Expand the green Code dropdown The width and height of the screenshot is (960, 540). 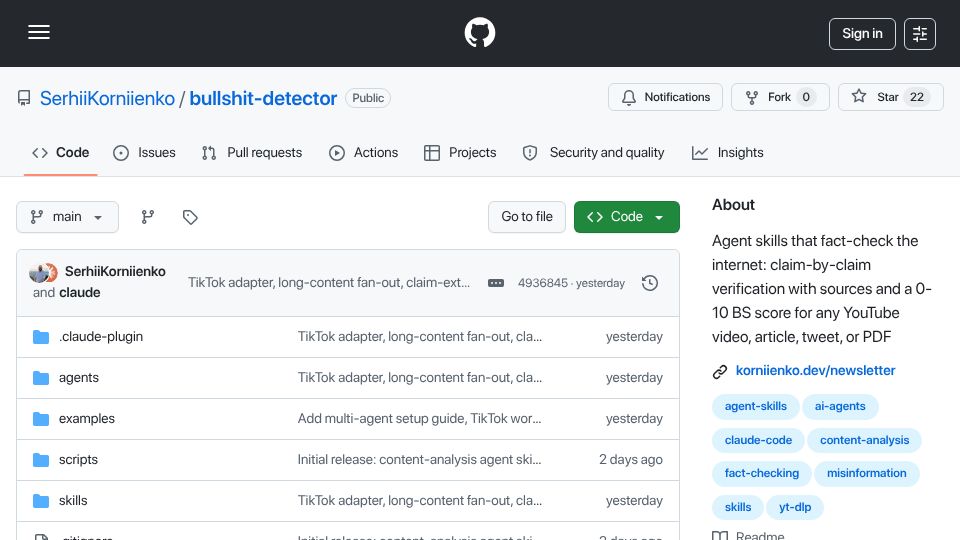coord(626,217)
